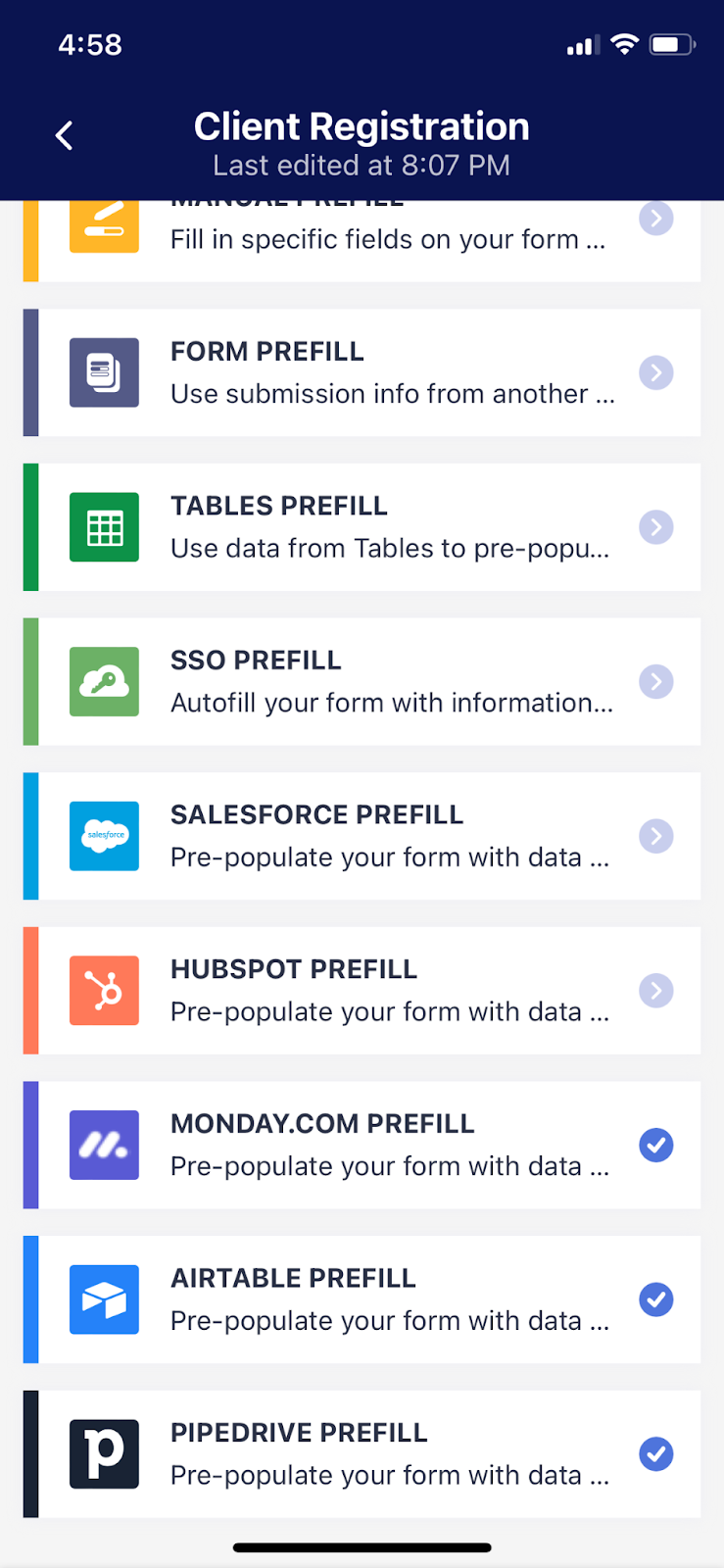Tap the Salesforce cloud logo icon

[104, 836]
